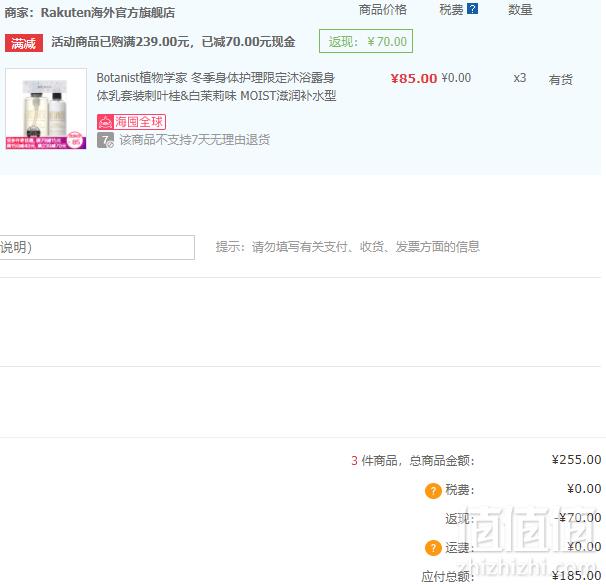This screenshot has height=585, width=606.
Task: Click the orange help icon beside 运费
Action: [433, 548]
